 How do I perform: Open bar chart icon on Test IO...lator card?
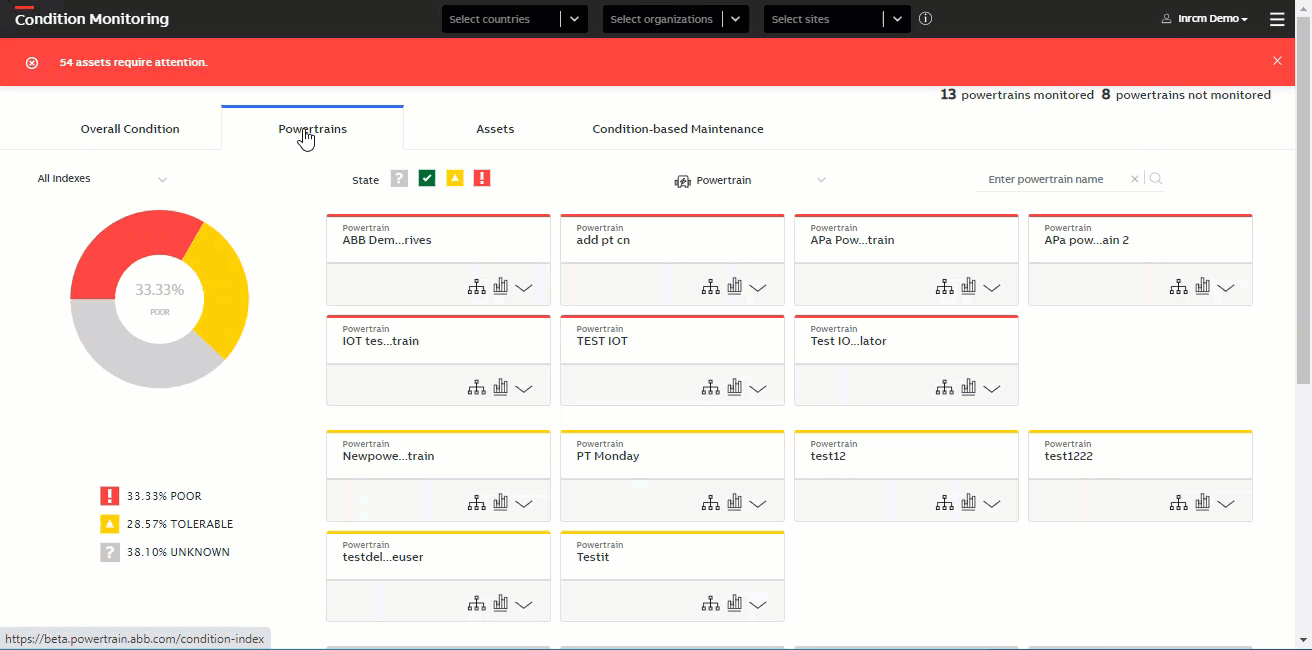tap(968, 388)
